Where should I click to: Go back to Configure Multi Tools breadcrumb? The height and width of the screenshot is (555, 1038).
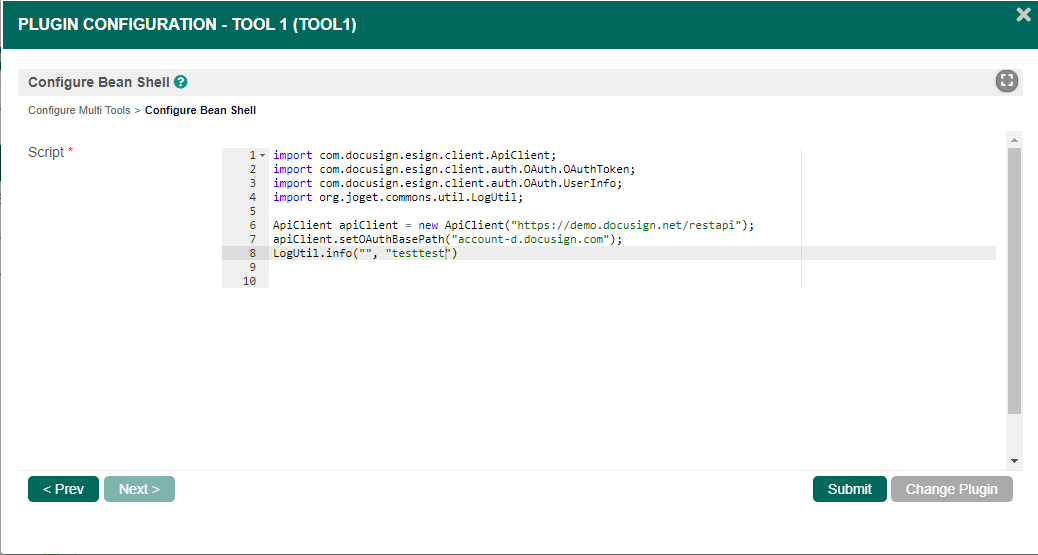tap(79, 110)
